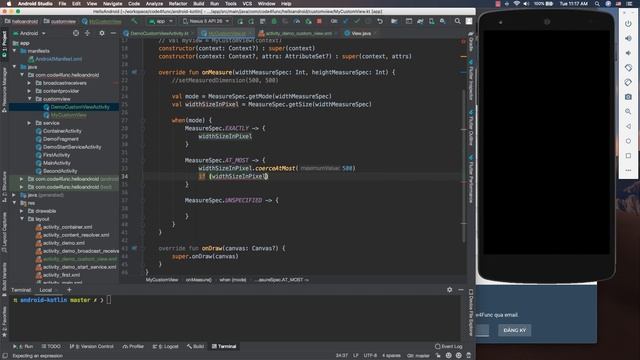640x360 pixels.
Task: Click the red Stop icon in the toolbar
Action: pyautogui.click(x=320, y=21)
